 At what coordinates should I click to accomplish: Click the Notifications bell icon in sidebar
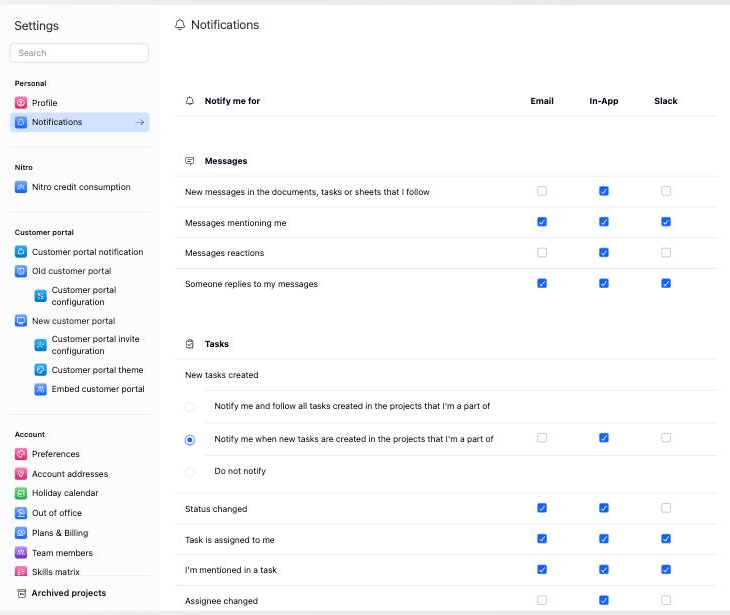[x=21, y=122]
